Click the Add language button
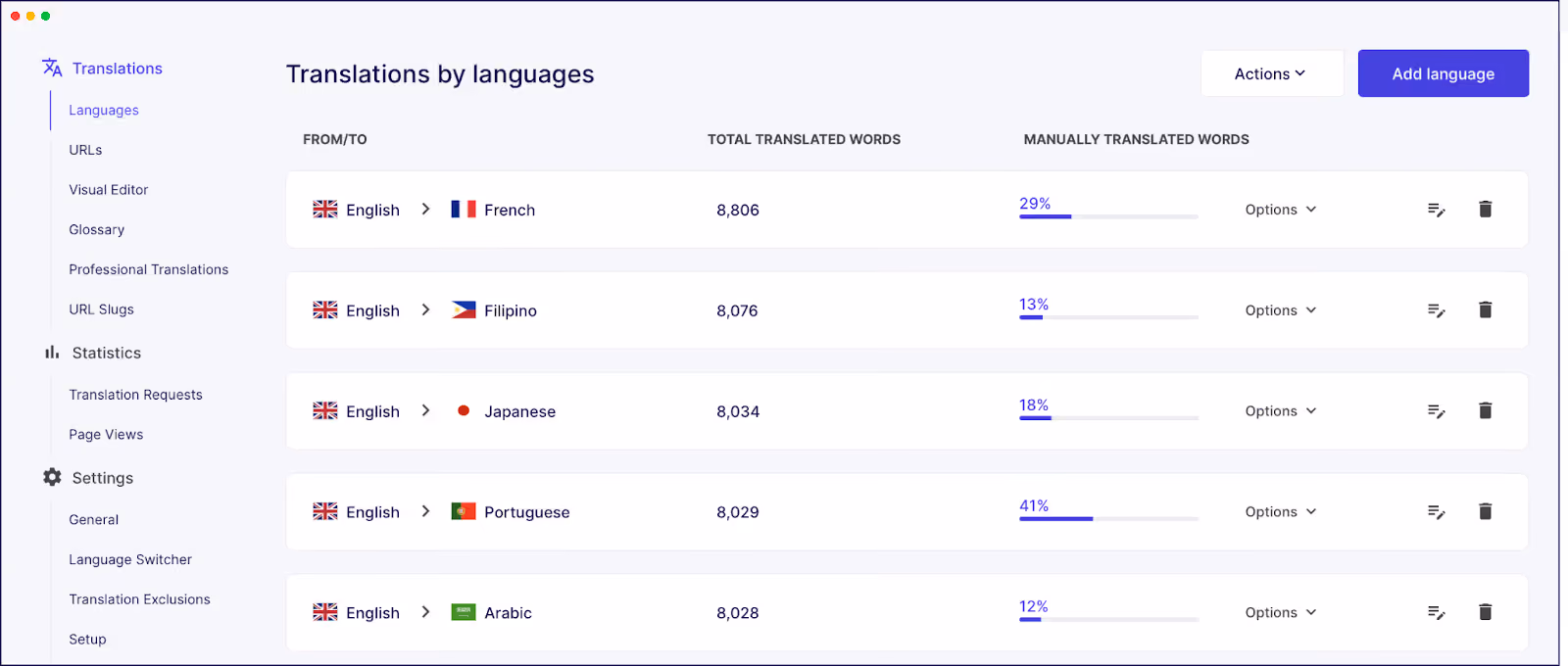 click(1444, 73)
